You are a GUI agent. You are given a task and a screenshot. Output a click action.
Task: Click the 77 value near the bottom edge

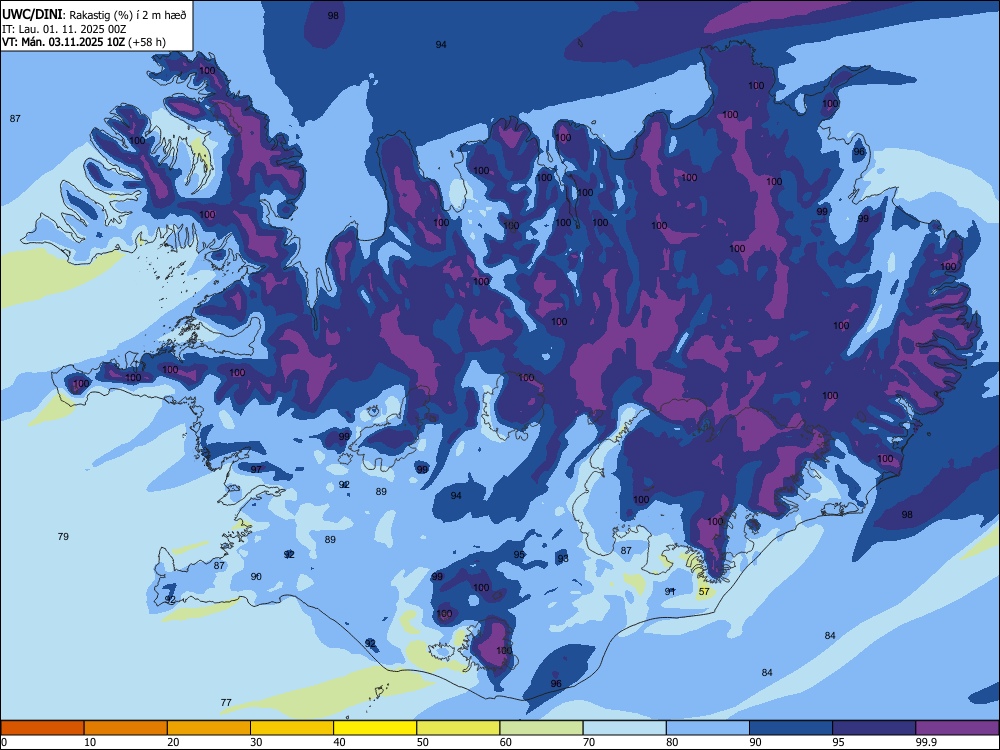[226, 702]
